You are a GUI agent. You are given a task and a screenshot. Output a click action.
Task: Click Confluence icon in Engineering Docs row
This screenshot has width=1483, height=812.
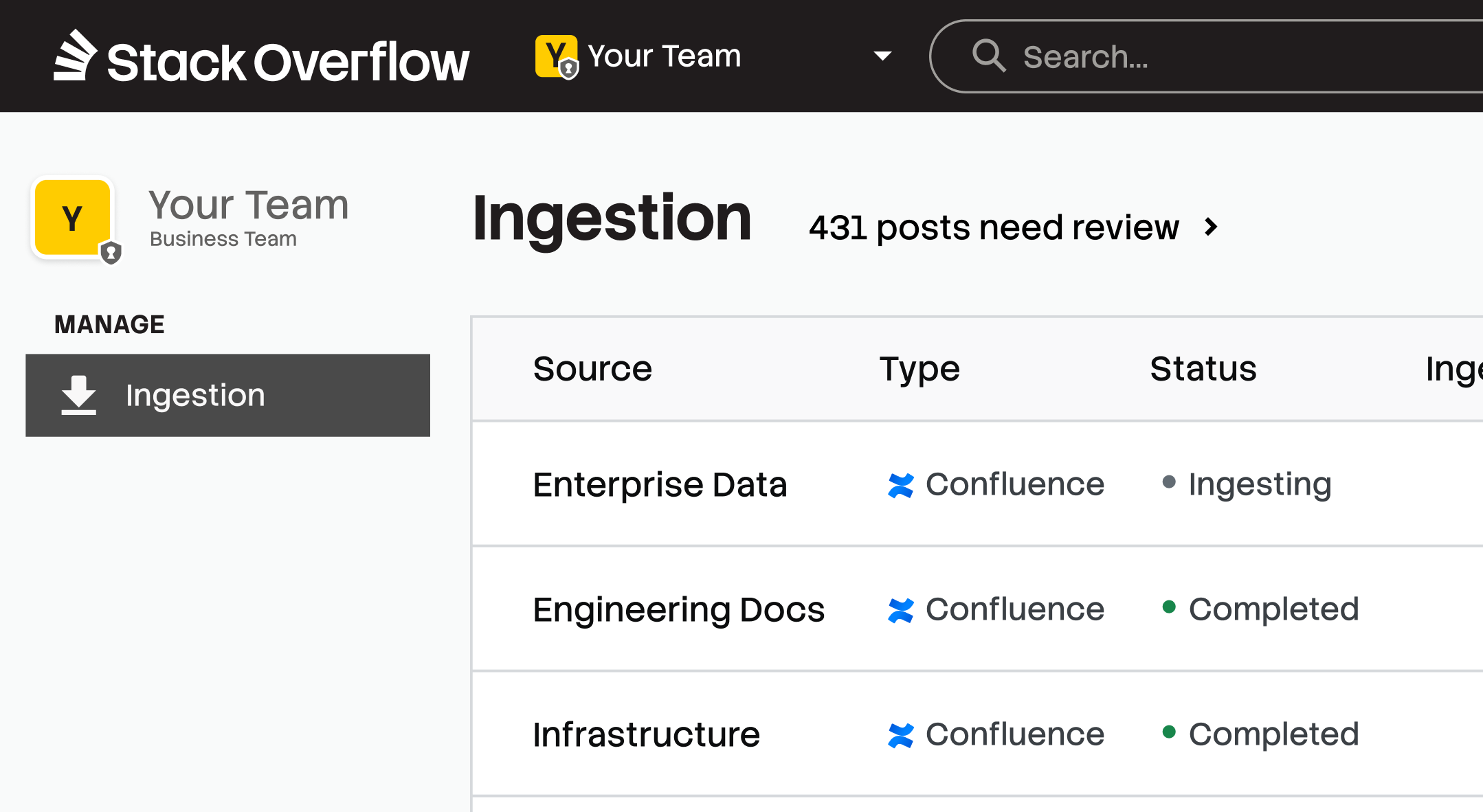[900, 610]
